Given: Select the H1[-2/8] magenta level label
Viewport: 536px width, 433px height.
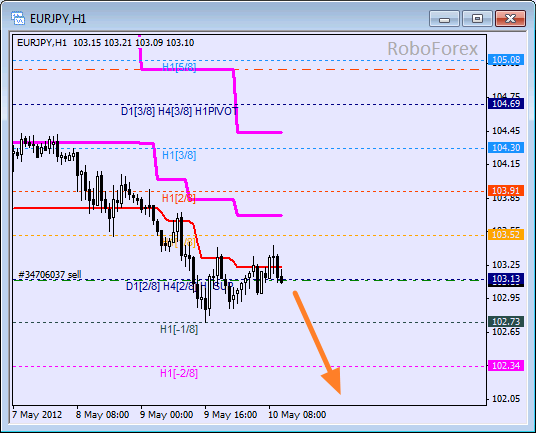Looking at the screenshot, I should click(x=179, y=373).
